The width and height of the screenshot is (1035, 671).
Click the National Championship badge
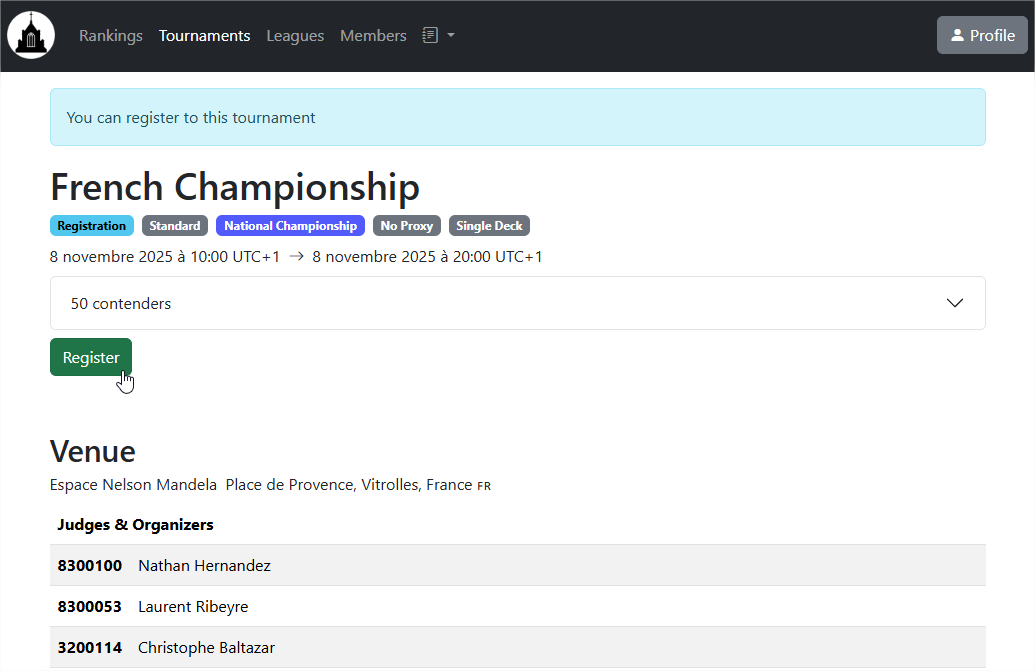click(x=290, y=226)
